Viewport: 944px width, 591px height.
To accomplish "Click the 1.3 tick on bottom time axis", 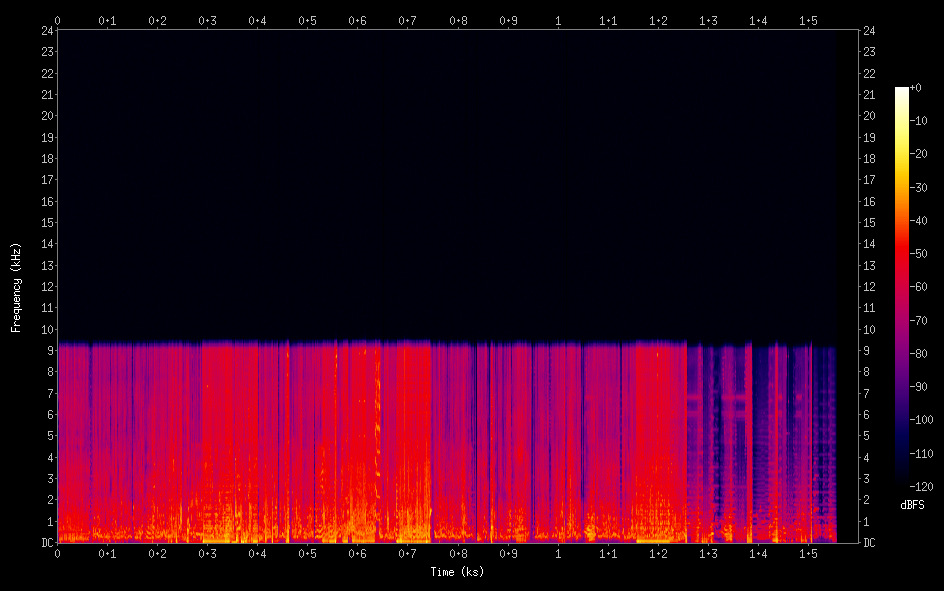I will click(x=708, y=553).
